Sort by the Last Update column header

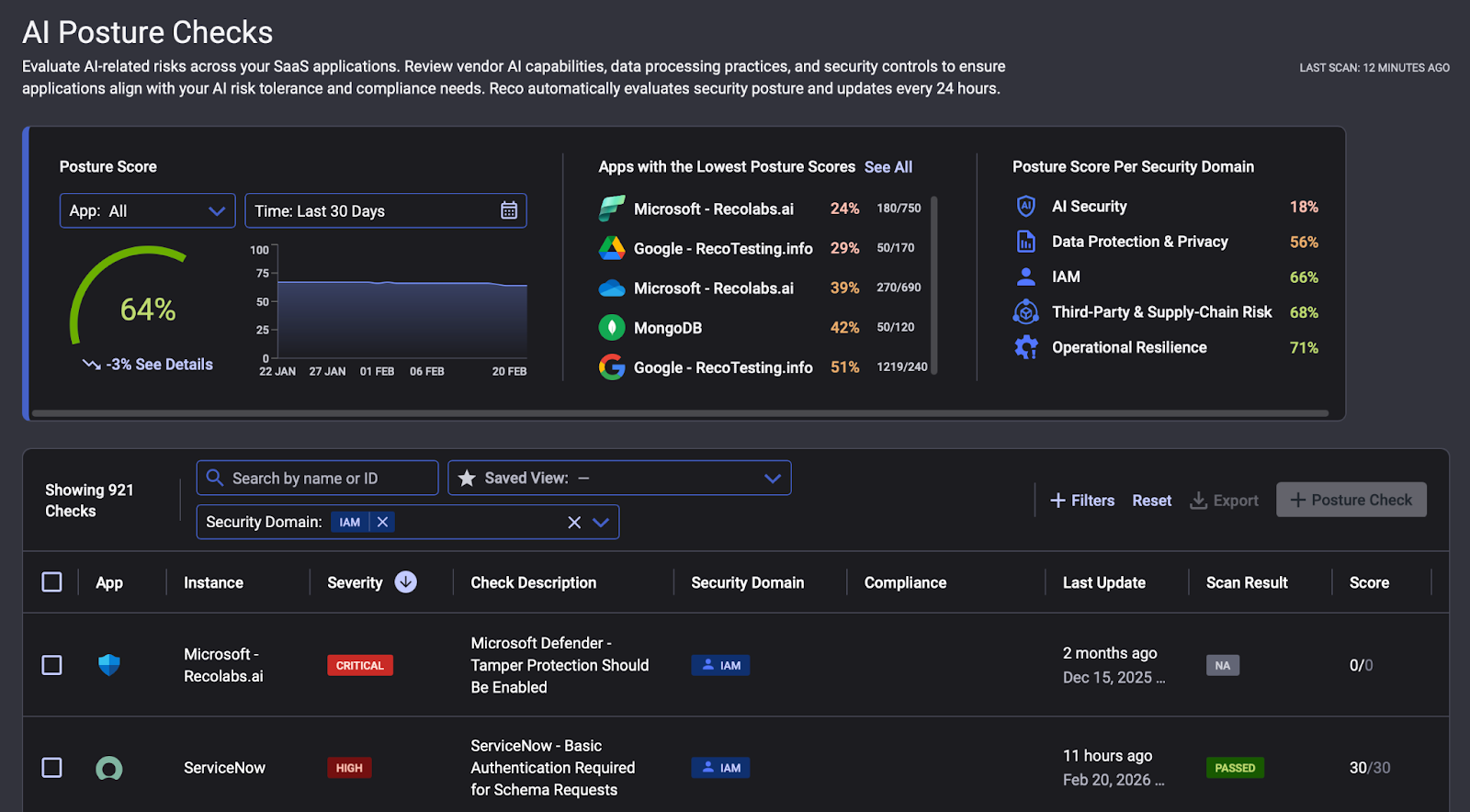[1103, 582]
